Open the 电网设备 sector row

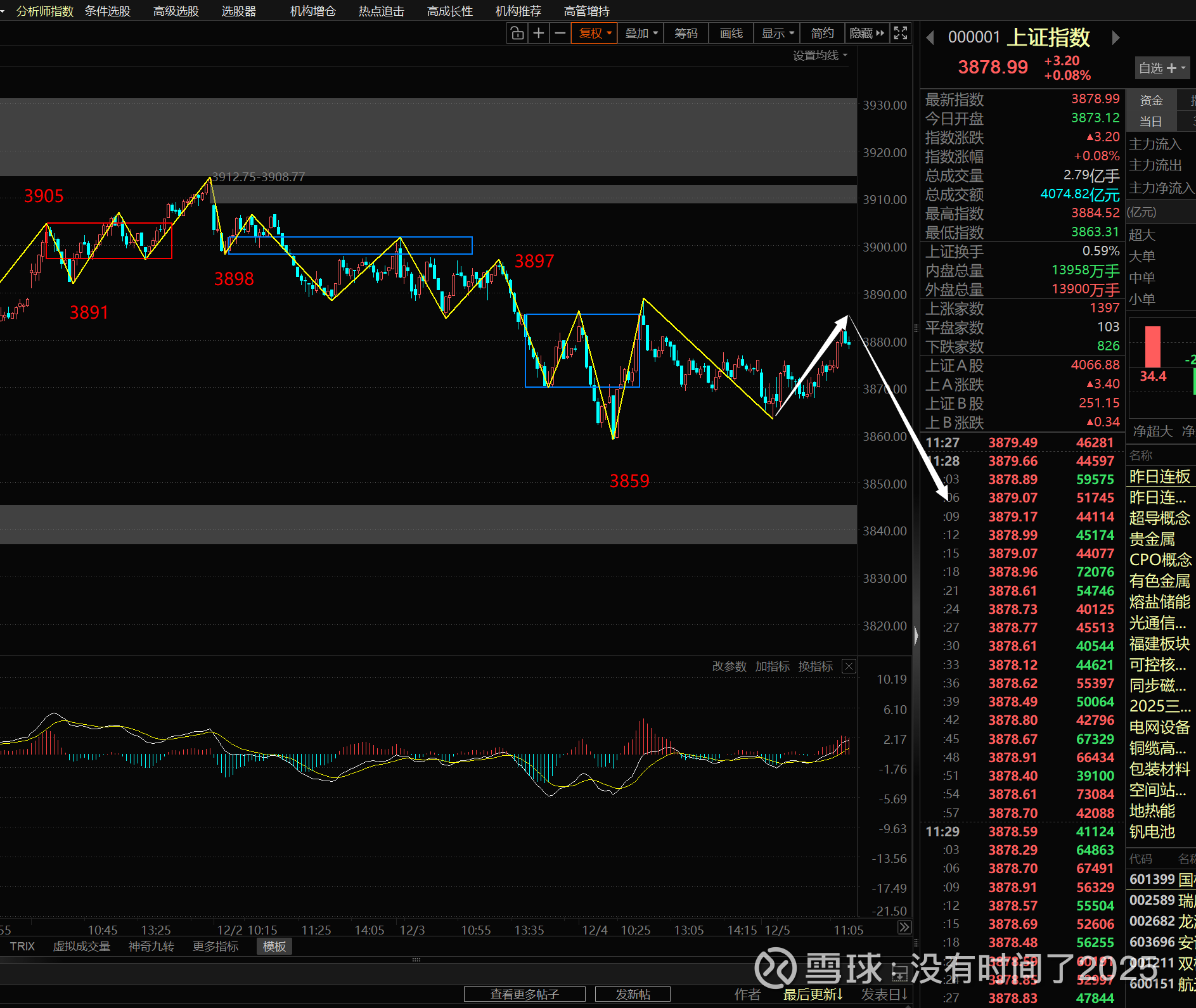tap(1161, 727)
